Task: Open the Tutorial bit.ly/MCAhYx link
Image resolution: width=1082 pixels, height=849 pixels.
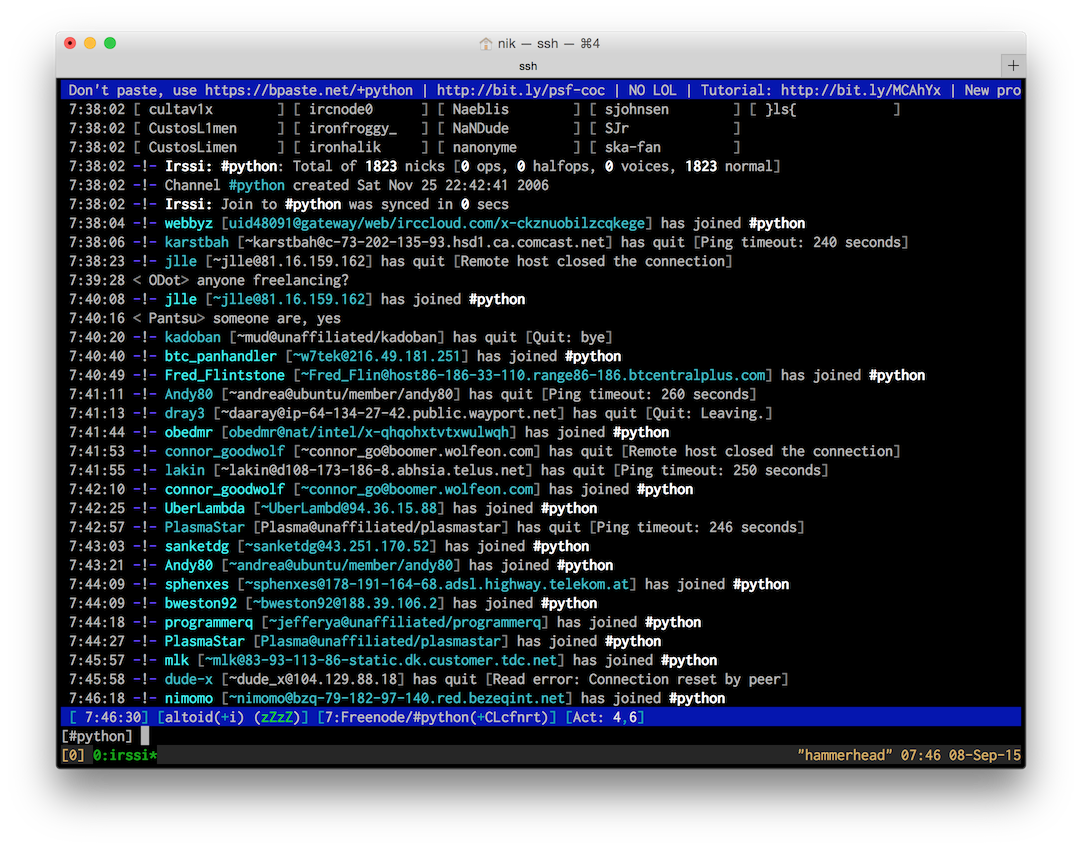Action: click(860, 90)
